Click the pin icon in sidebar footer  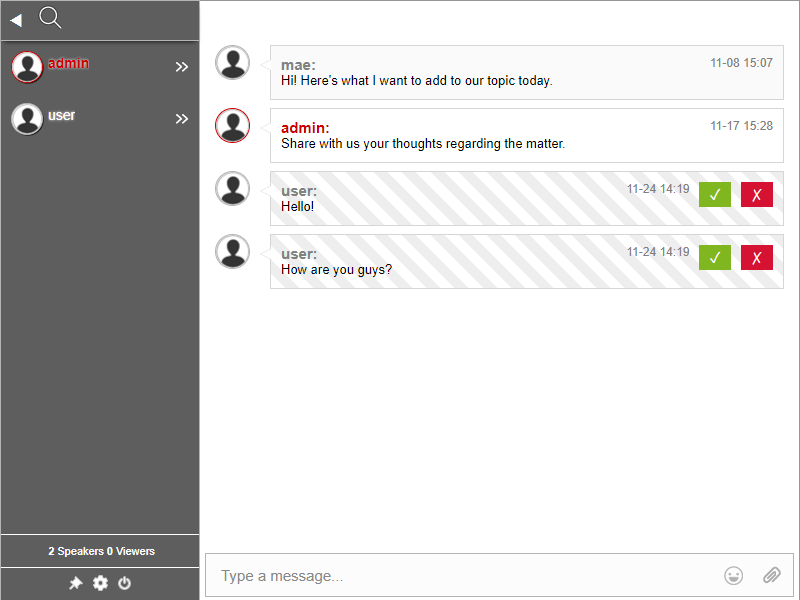[x=75, y=583]
